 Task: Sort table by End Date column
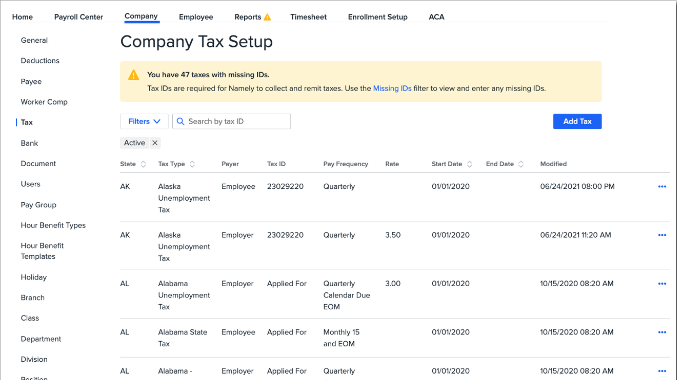coord(521,164)
